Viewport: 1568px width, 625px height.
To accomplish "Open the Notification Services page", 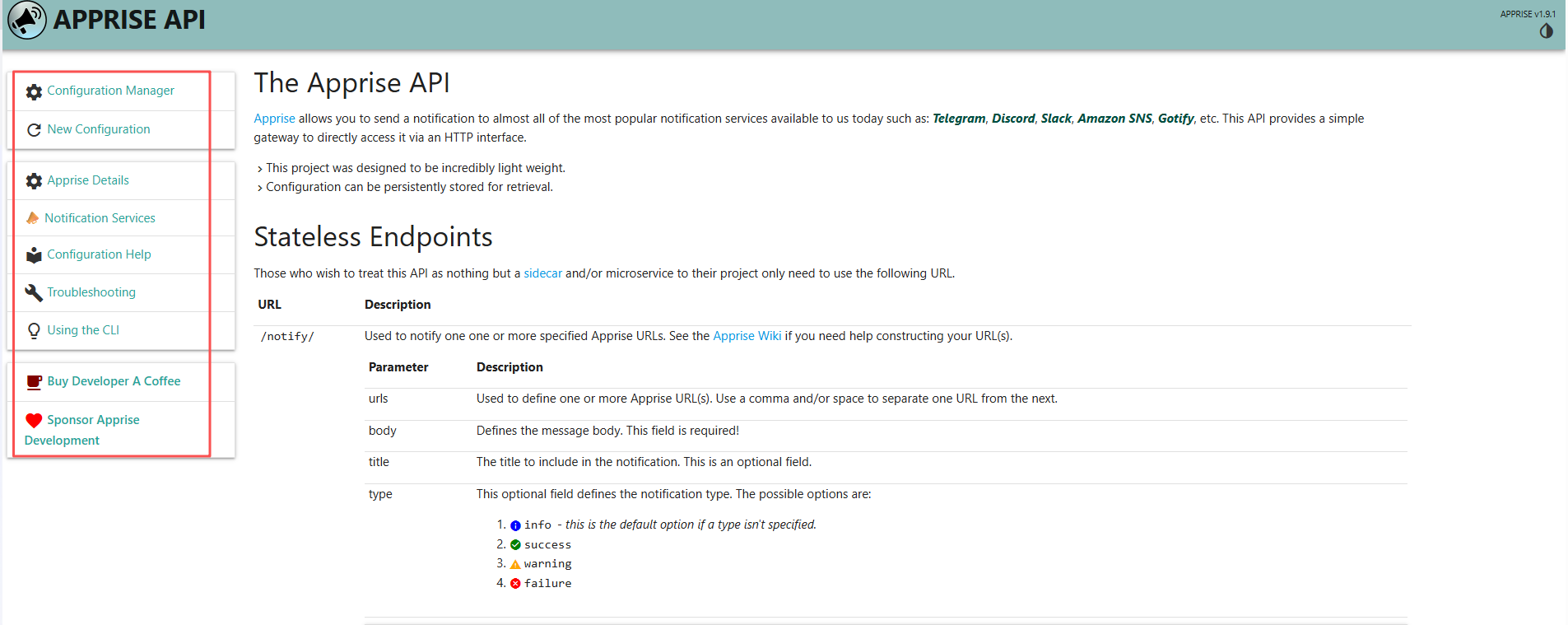I will (x=100, y=218).
